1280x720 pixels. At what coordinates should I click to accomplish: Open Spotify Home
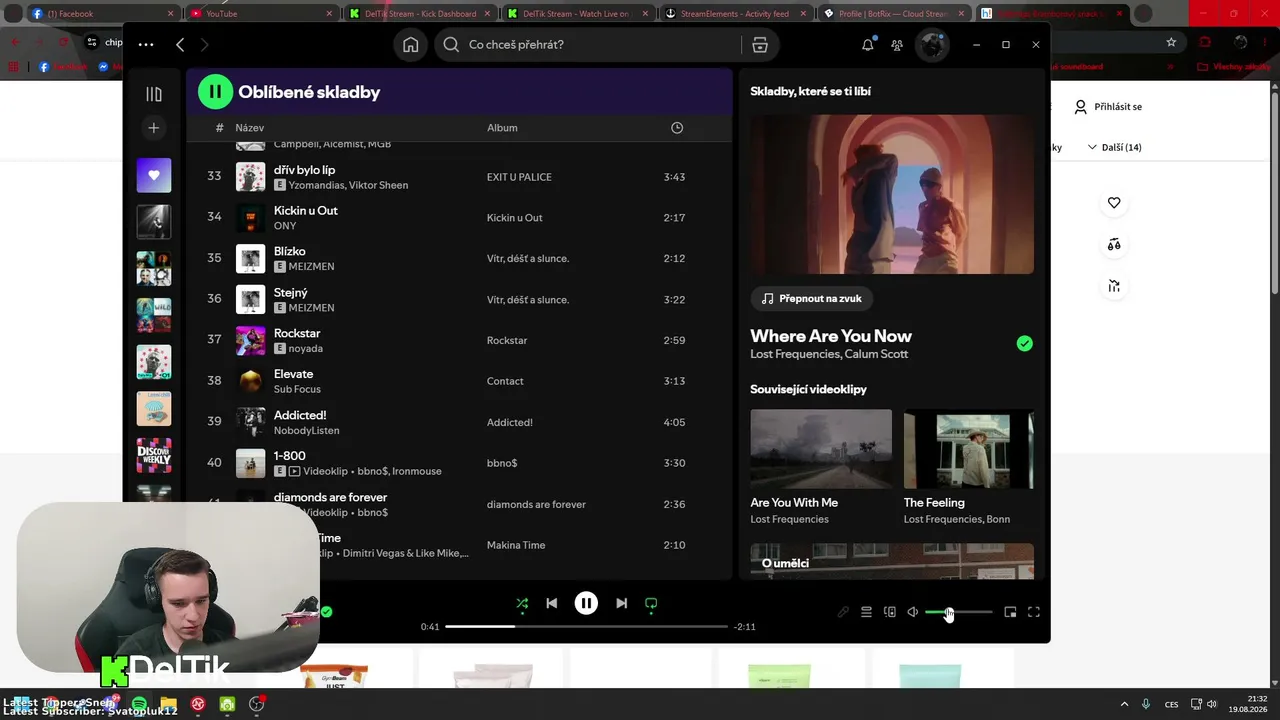(x=411, y=45)
